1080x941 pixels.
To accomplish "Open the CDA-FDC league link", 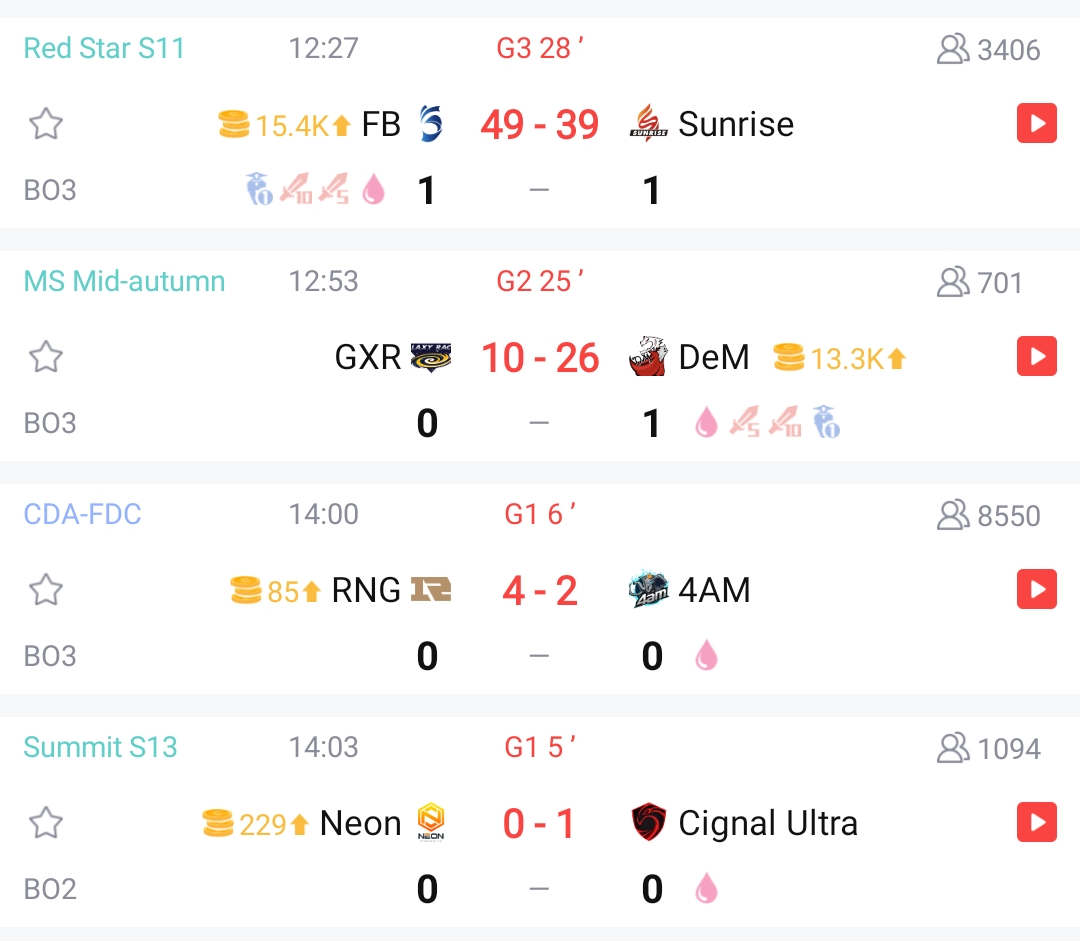I will pos(82,514).
